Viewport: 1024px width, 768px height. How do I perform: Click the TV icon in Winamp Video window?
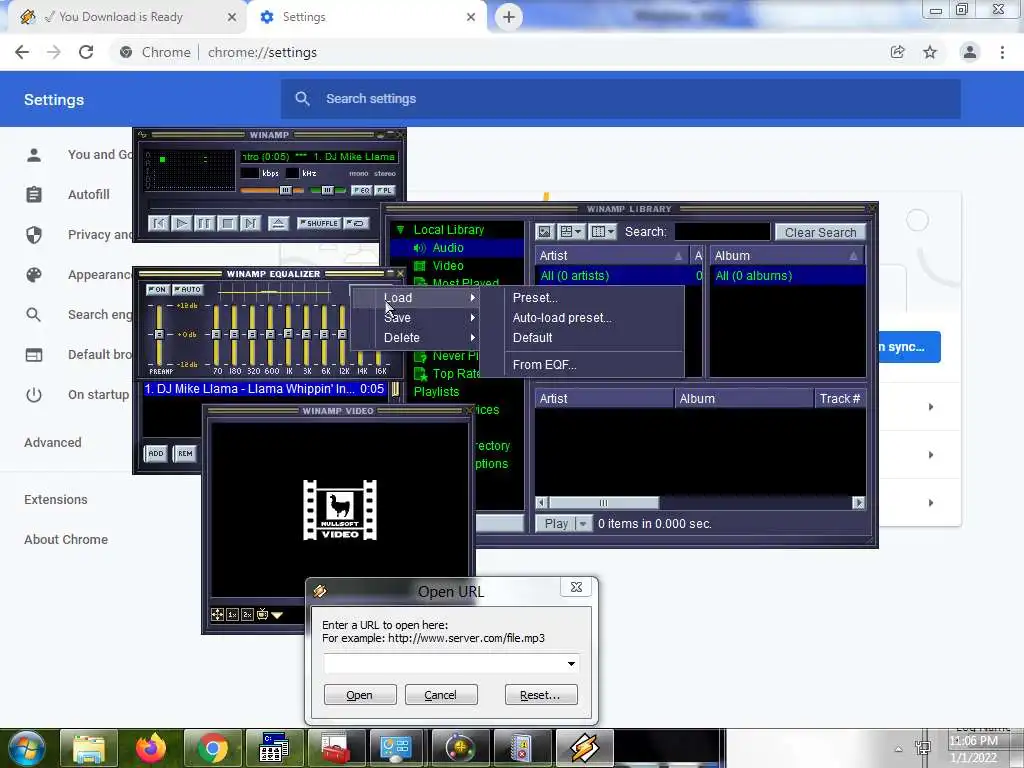tap(263, 615)
